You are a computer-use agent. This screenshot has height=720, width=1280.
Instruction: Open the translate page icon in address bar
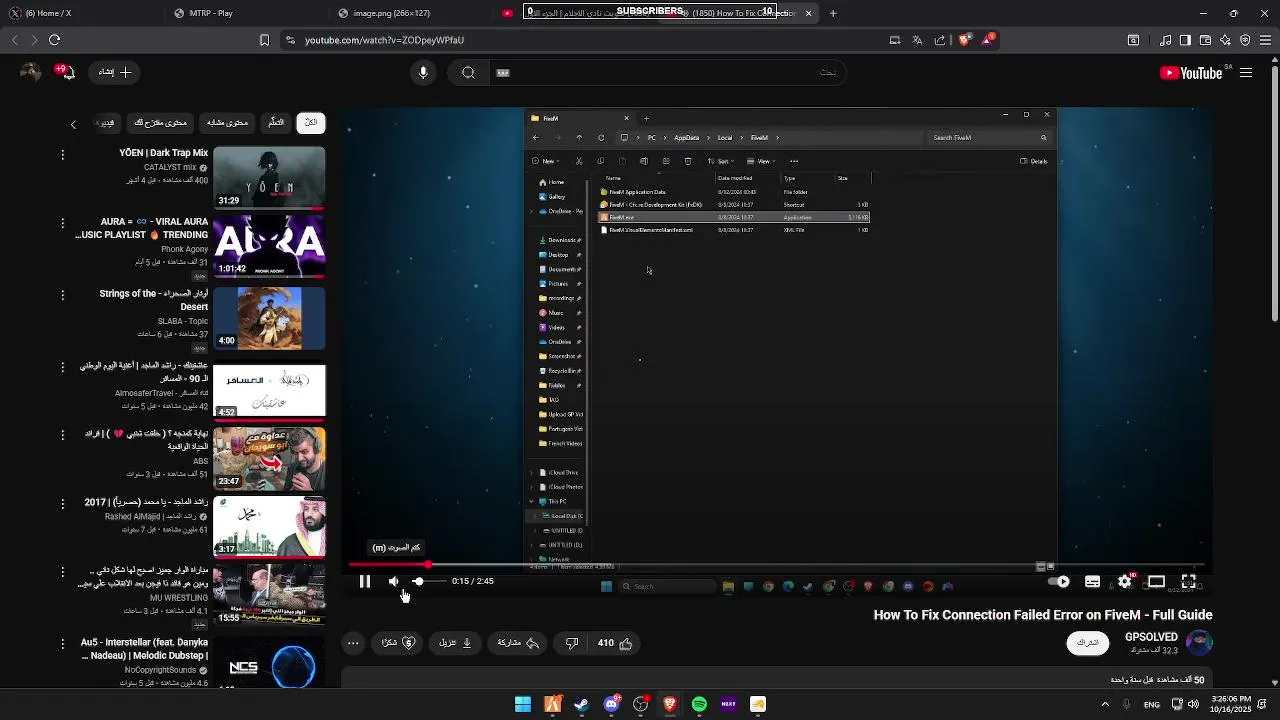click(917, 40)
